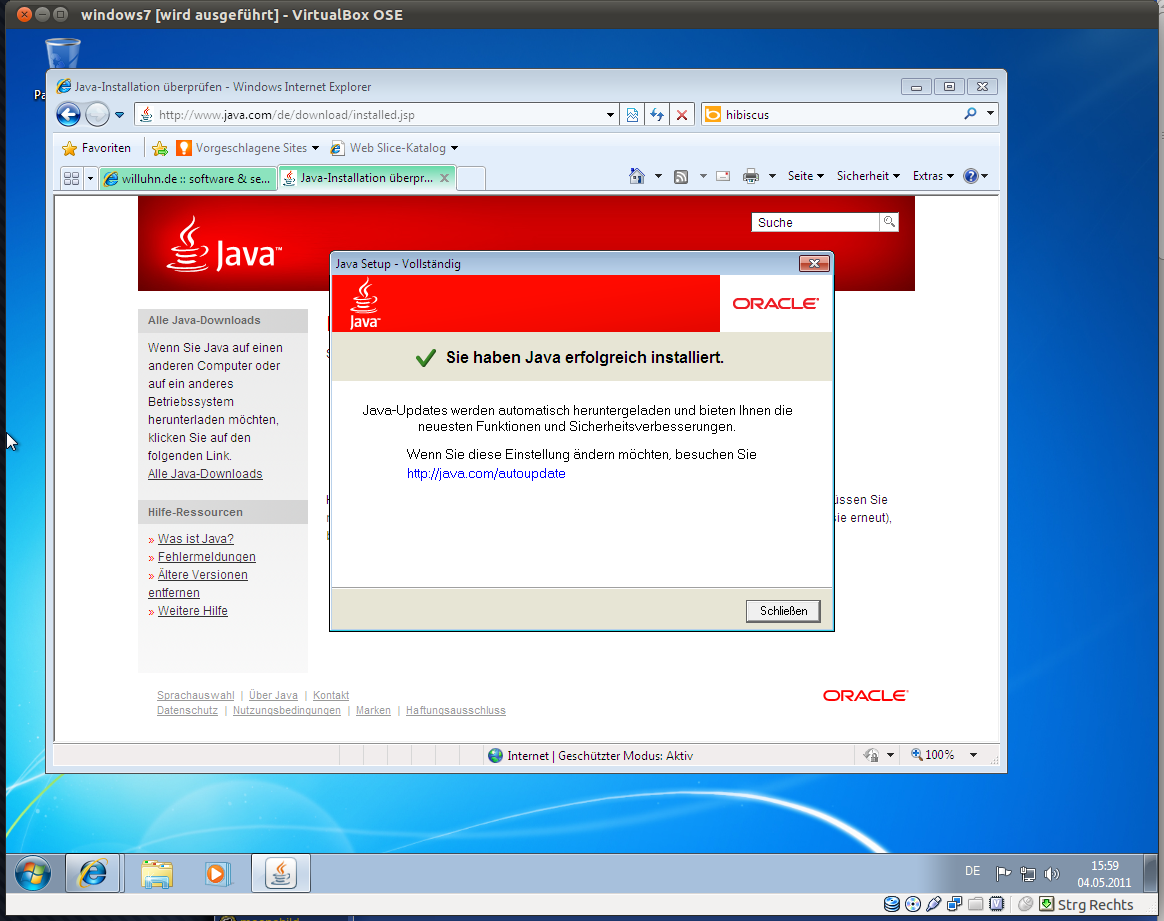The image size is (1164, 921).
Task: Expand the address bar autocomplete dropdown
Action: pos(610,115)
